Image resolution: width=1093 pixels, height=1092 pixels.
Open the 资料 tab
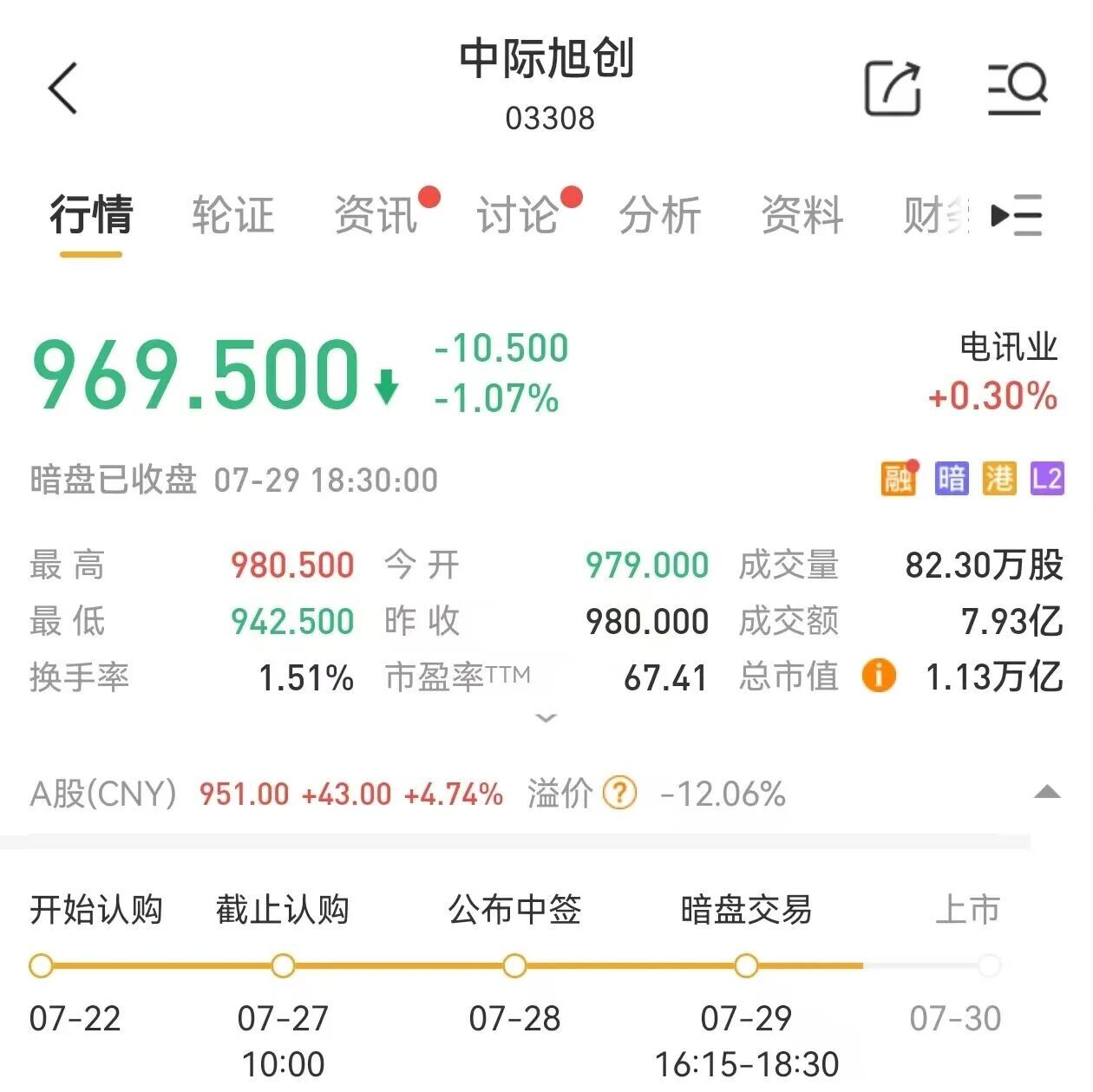[x=802, y=214]
